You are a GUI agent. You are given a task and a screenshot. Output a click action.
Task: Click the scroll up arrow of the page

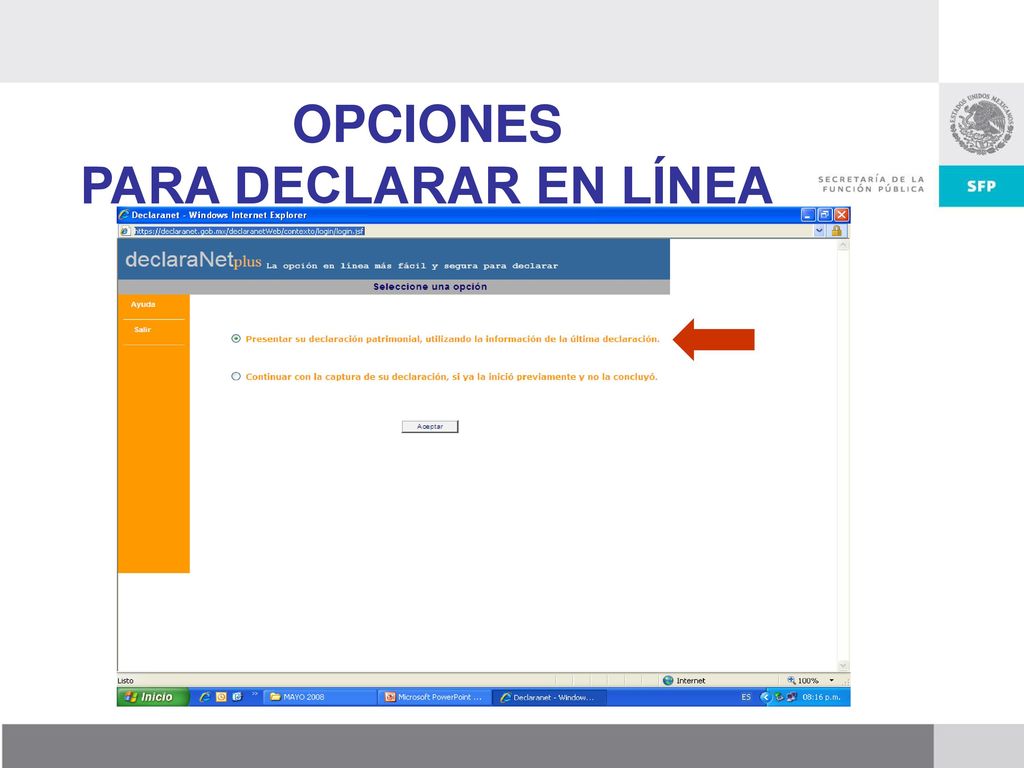click(x=843, y=246)
